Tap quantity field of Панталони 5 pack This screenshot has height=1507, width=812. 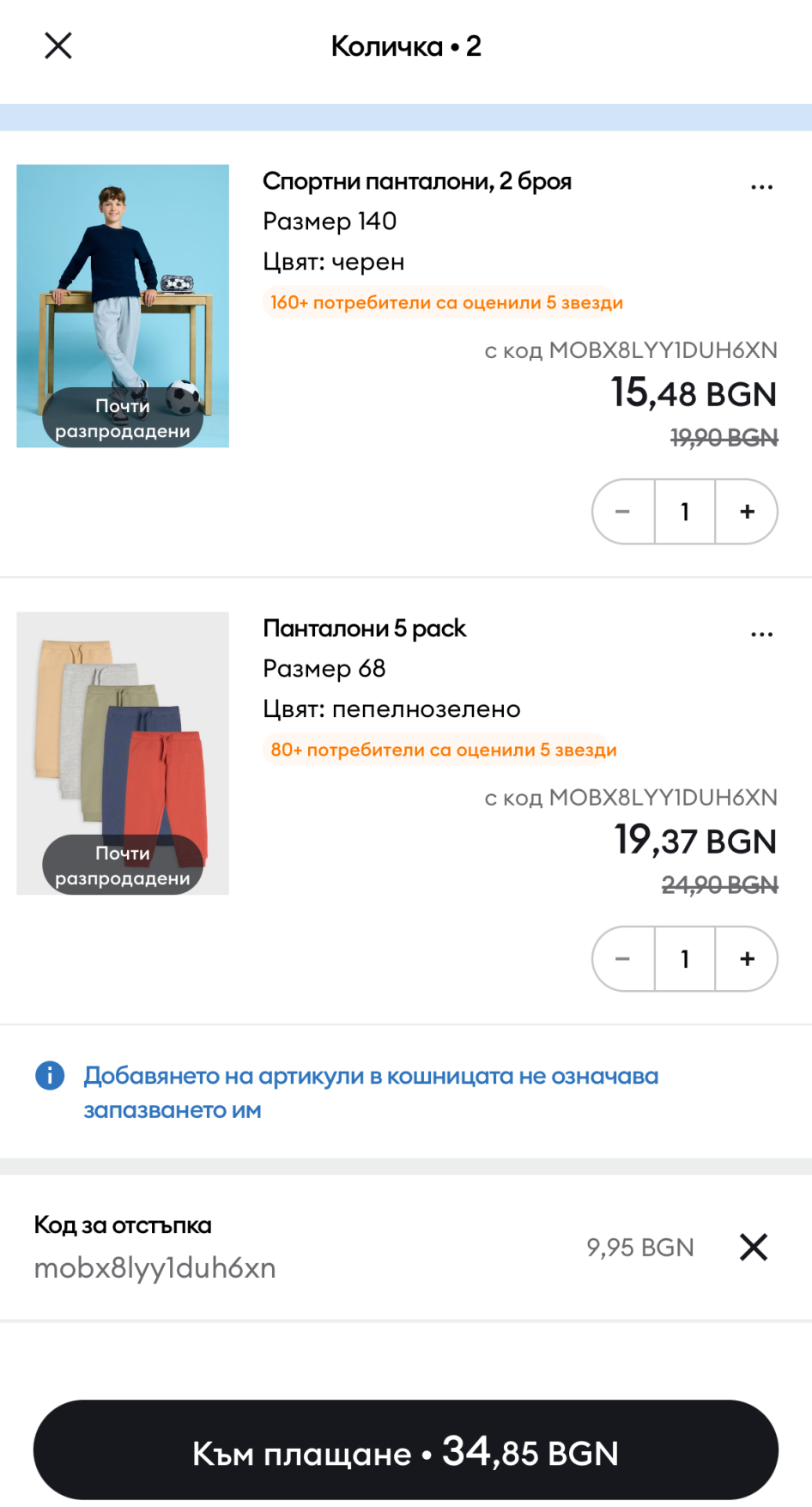(x=685, y=958)
